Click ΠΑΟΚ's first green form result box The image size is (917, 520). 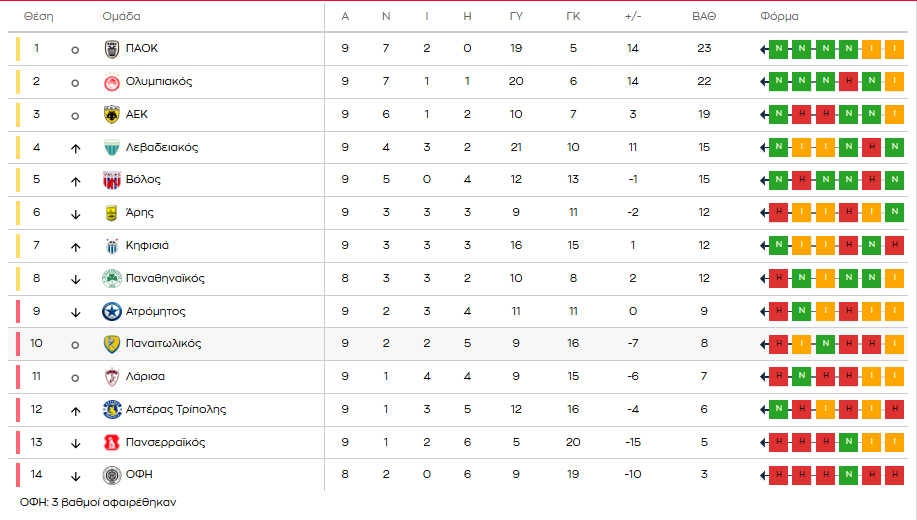pos(779,49)
